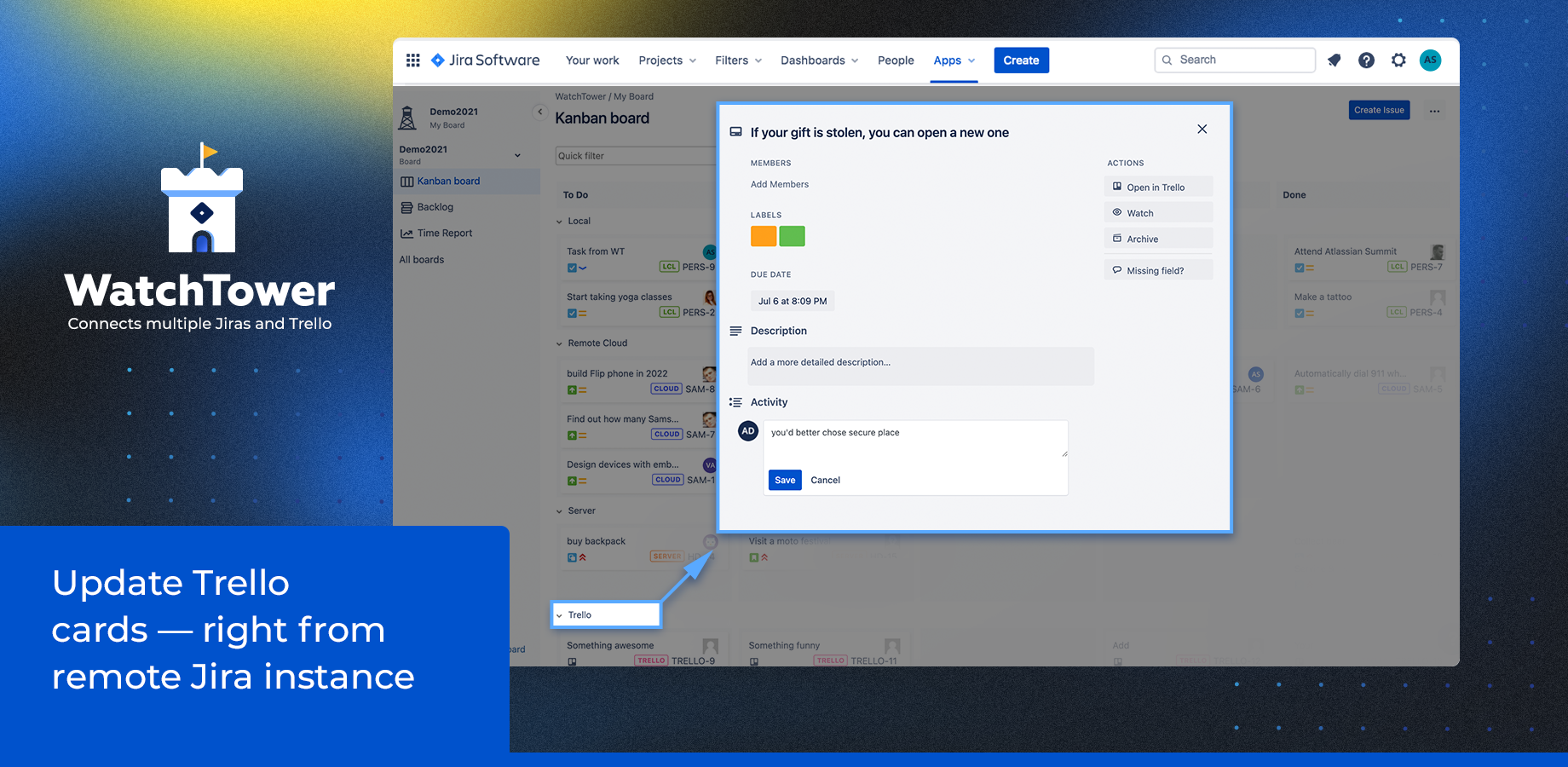
Task: Archive the Trello card
Action: click(1158, 239)
